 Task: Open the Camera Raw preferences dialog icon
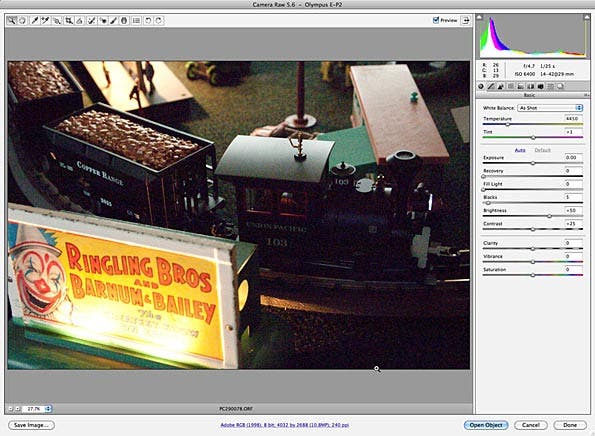coord(136,20)
